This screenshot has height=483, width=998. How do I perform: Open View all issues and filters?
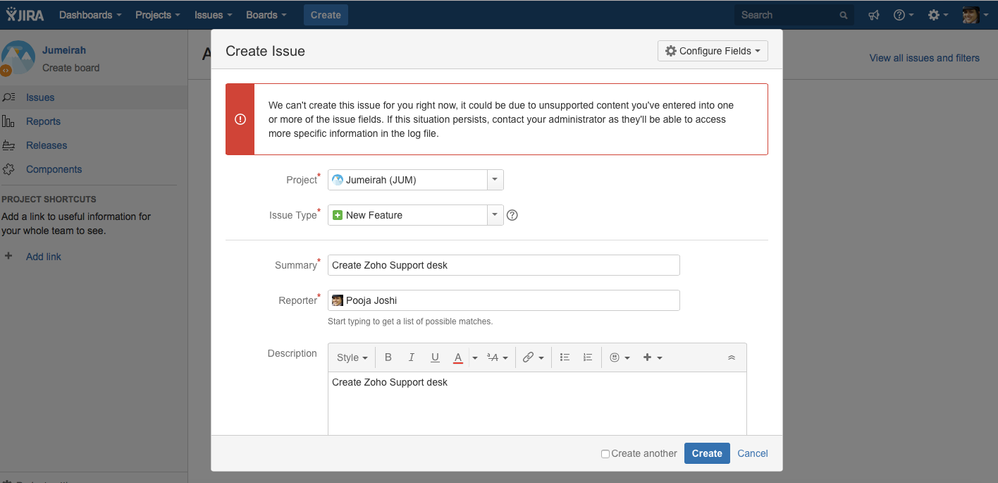925,58
